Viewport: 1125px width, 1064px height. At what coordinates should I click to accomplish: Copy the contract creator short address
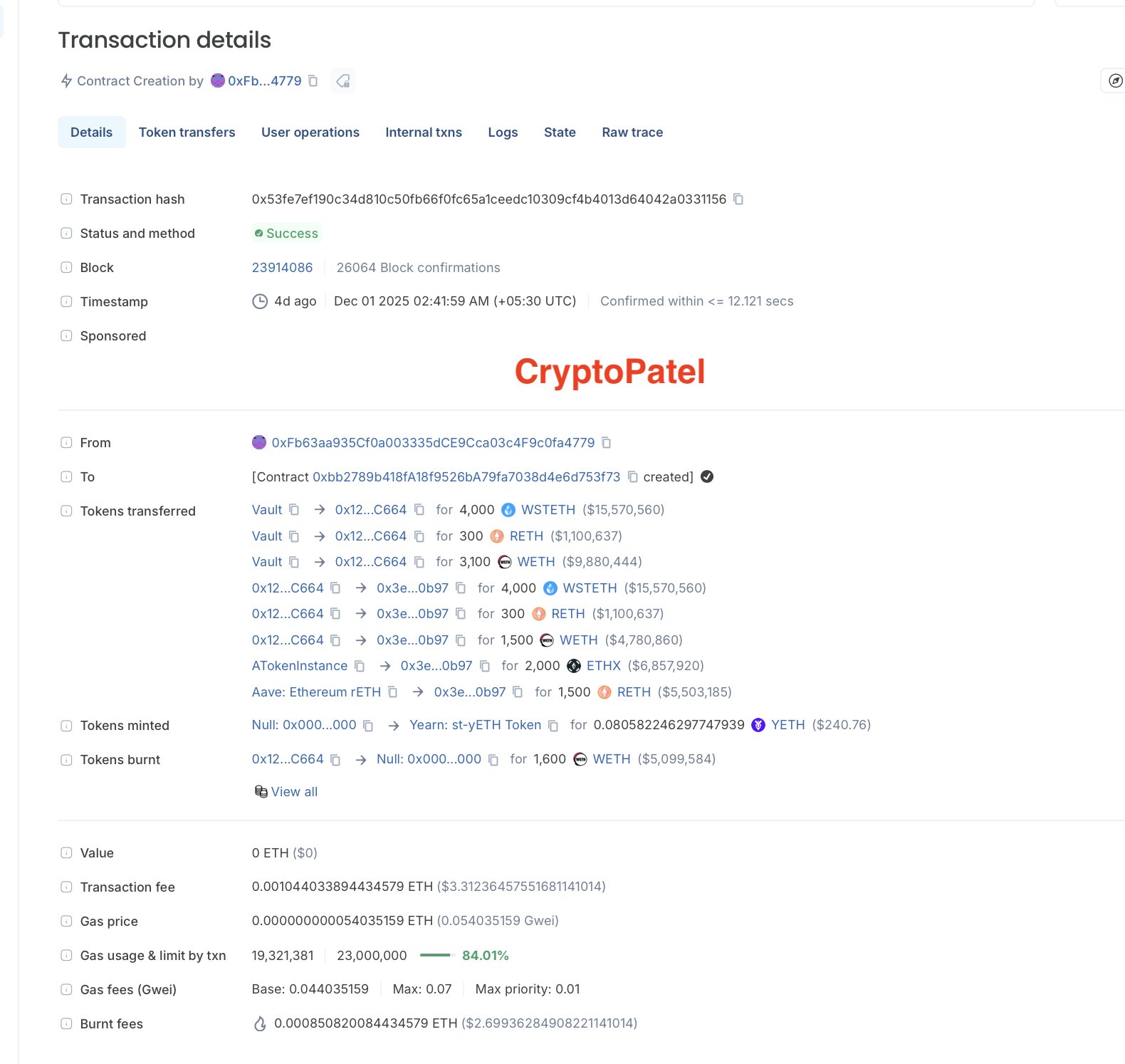click(x=313, y=81)
